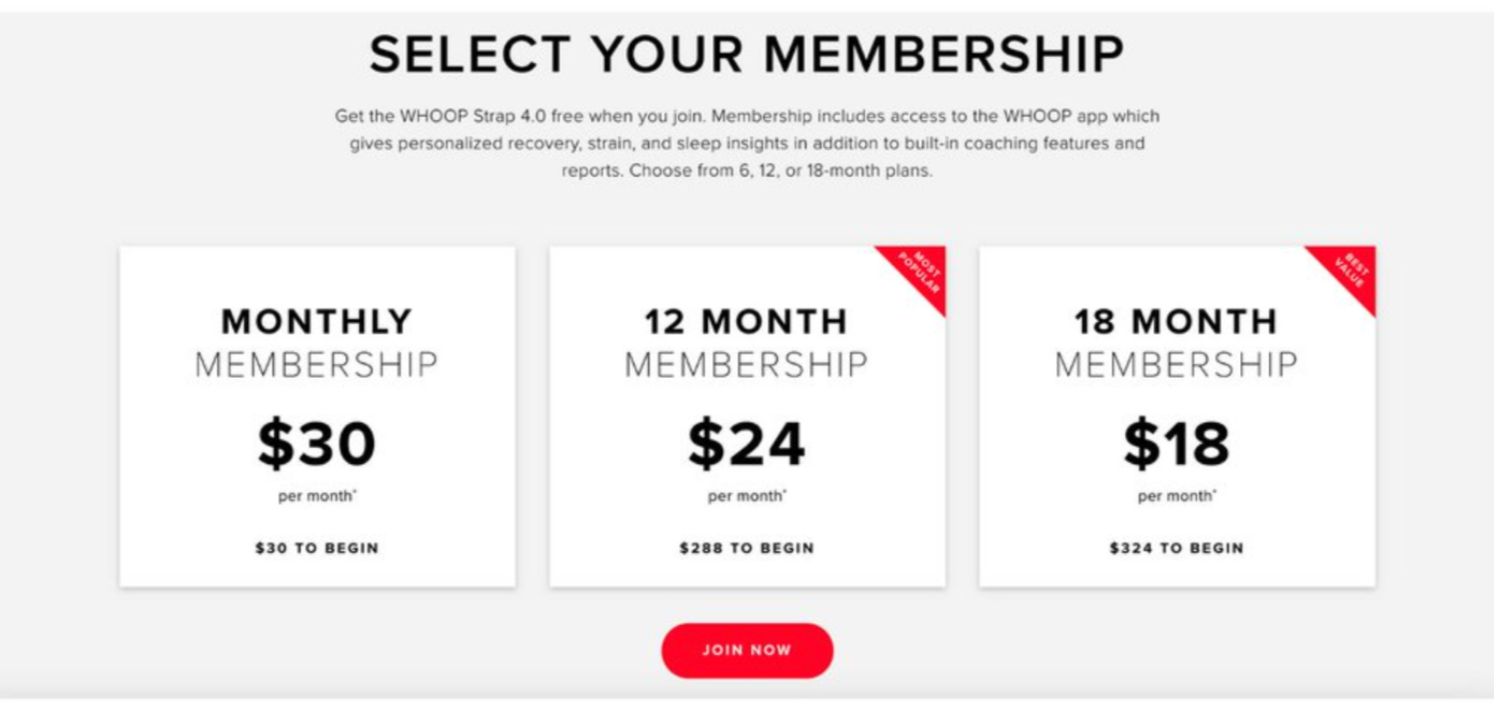Click the WHOOP Strap 4.0 description paragraph
This screenshot has height=706, width=1494.
click(x=747, y=143)
